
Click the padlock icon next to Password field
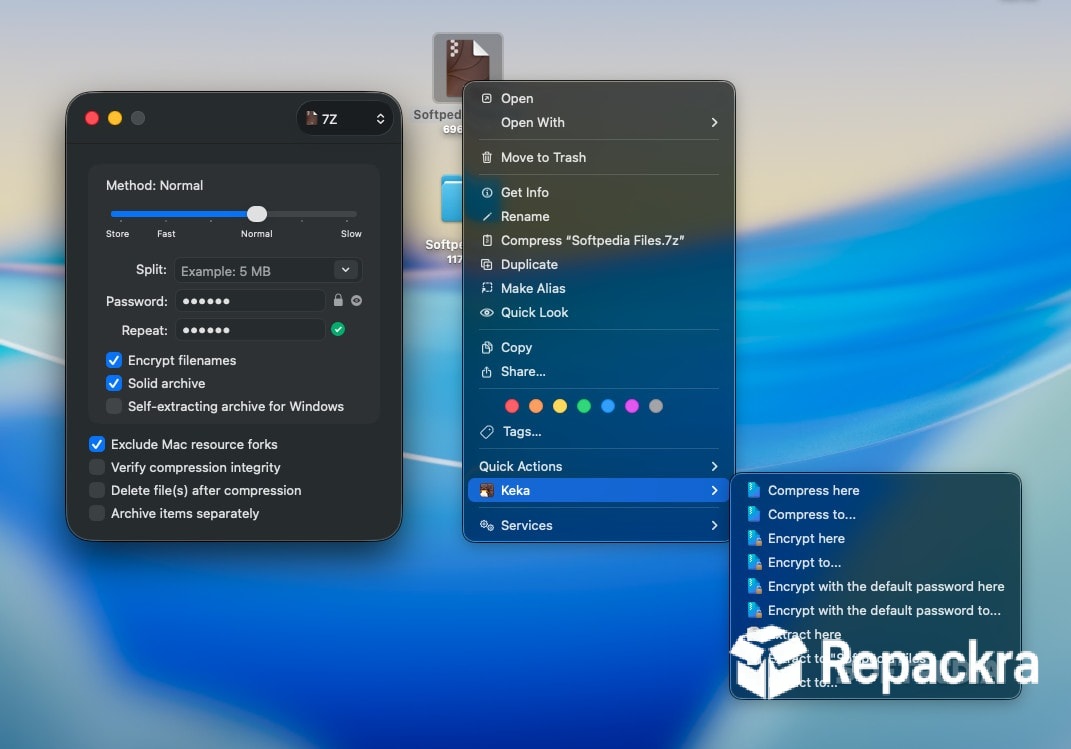pos(338,300)
